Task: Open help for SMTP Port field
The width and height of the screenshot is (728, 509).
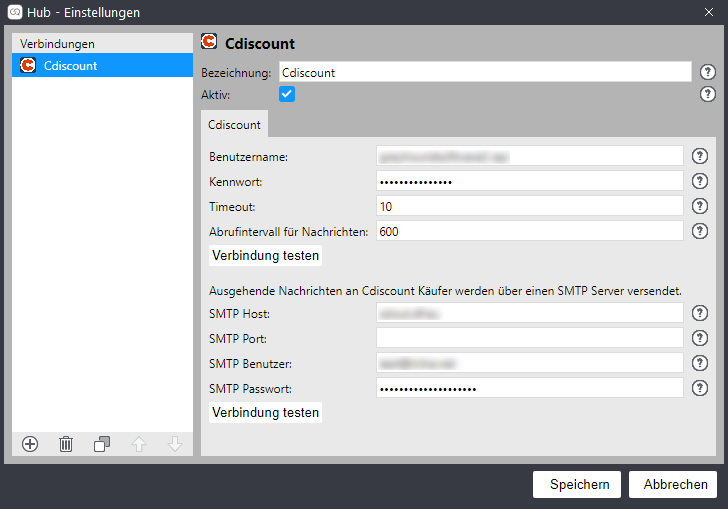Action: coord(700,338)
